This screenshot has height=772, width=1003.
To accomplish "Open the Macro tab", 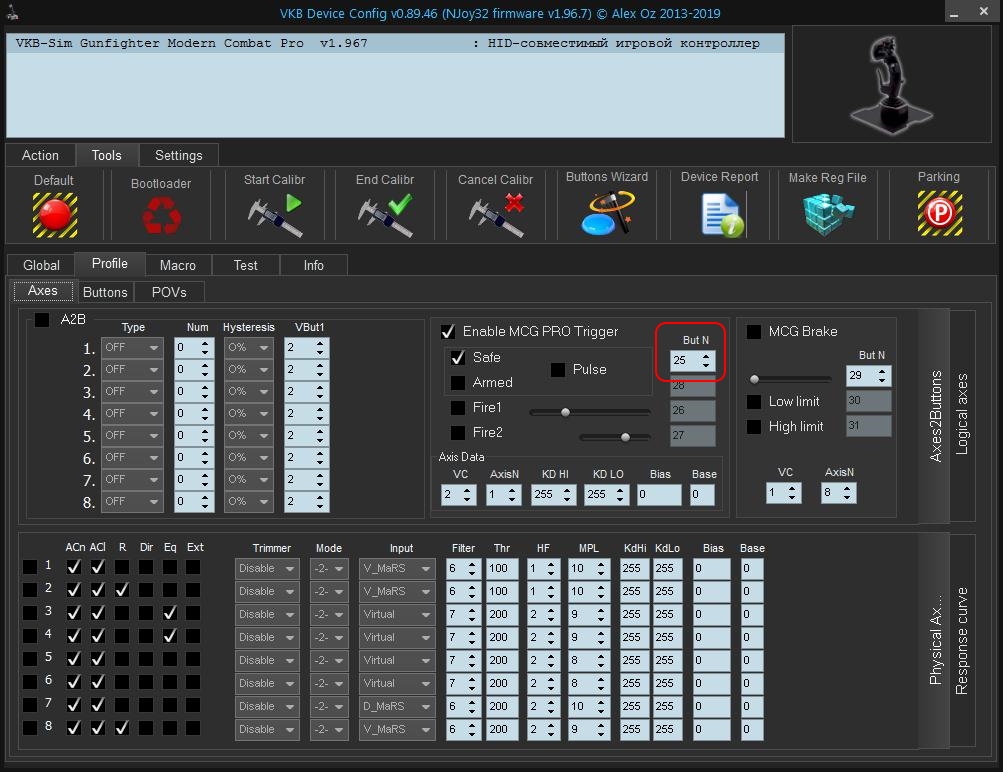I will (x=178, y=265).
